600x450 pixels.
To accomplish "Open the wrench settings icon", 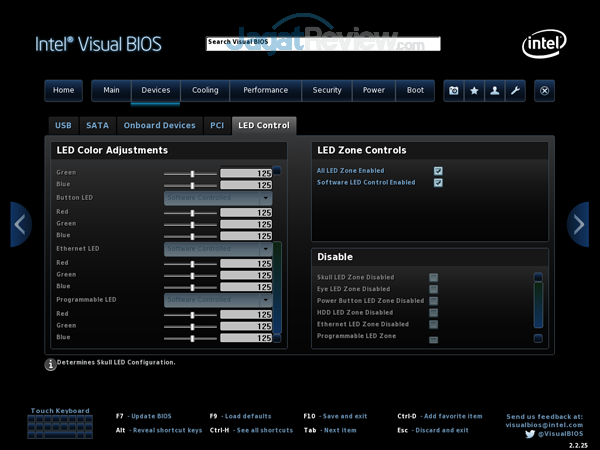I will [x=515, y=90].
